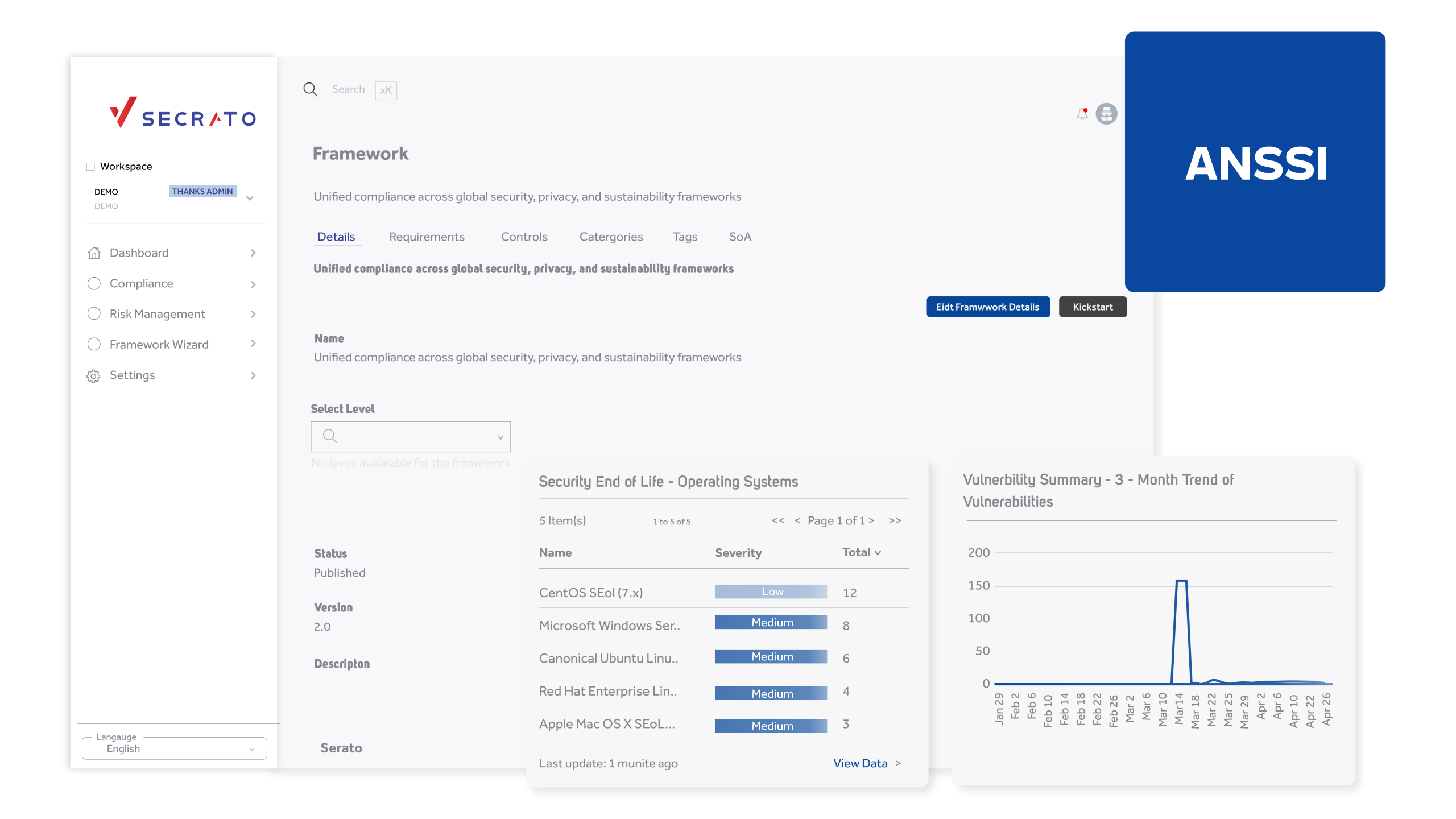Click the Dashboard home icon

click(x=94, y=253)
